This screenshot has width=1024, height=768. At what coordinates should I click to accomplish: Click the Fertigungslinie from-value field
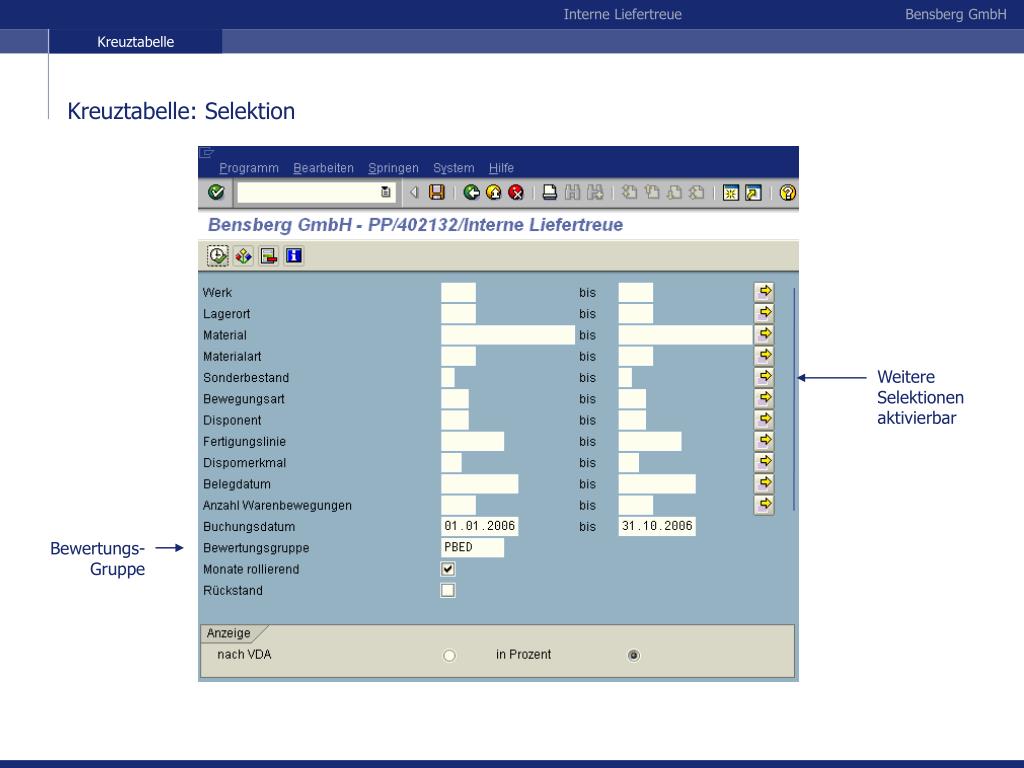[473, 441]
